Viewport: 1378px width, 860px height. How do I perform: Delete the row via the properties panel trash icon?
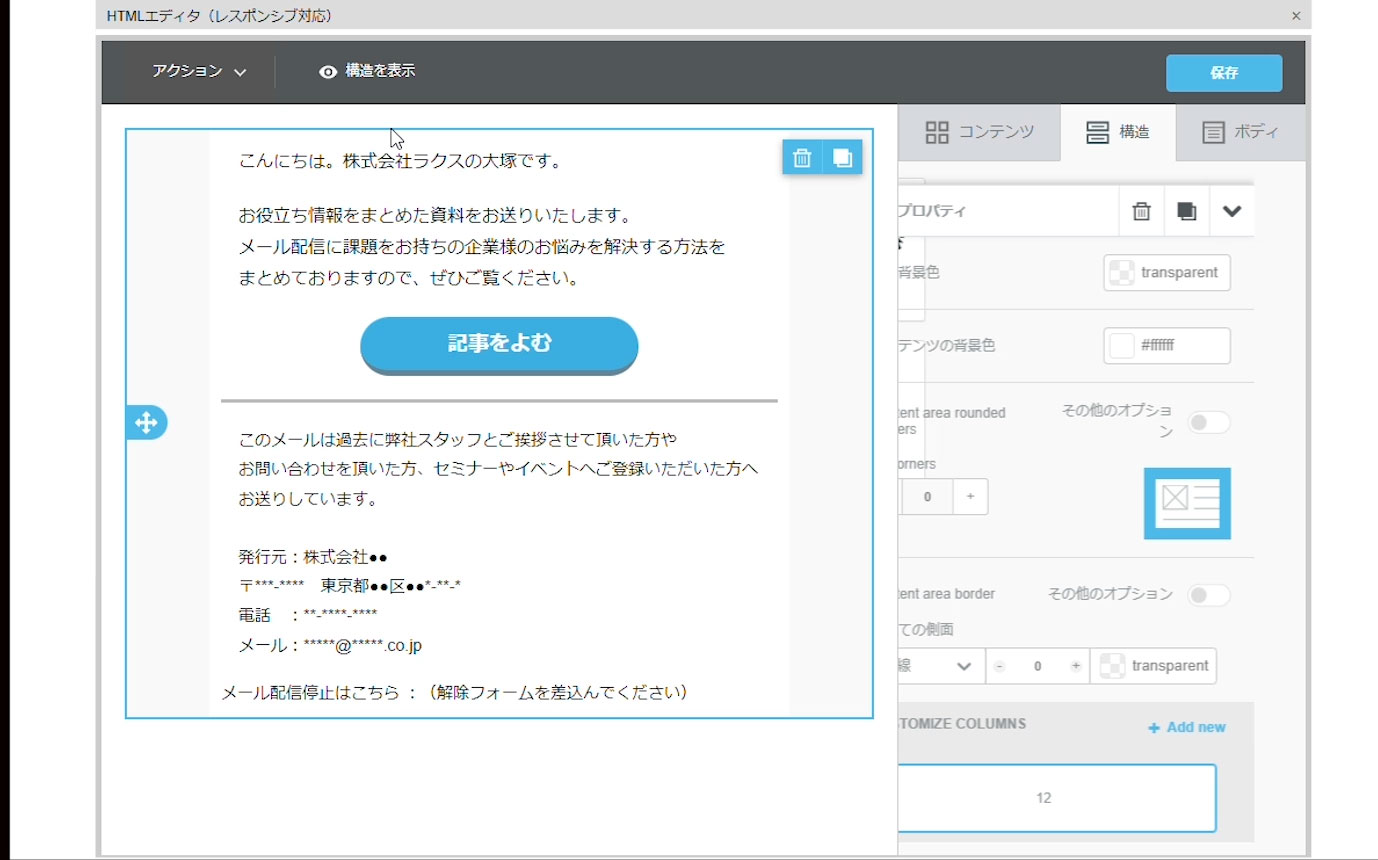(x=1141, y=212)
